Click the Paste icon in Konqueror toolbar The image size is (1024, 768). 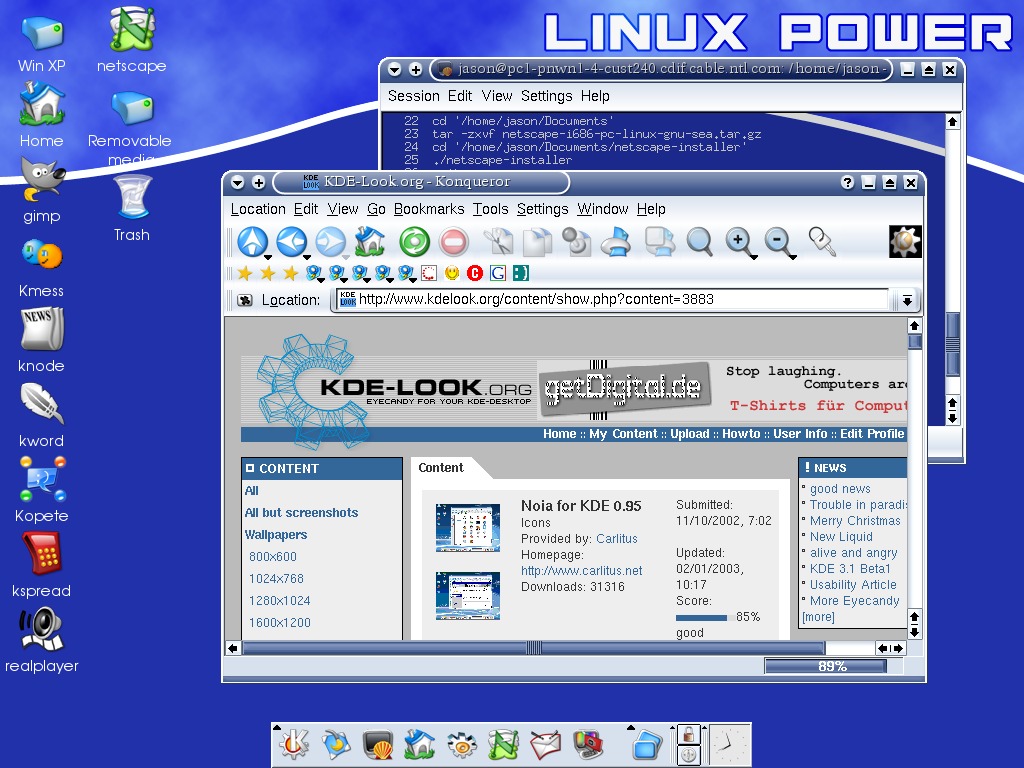tap(576, 242)
